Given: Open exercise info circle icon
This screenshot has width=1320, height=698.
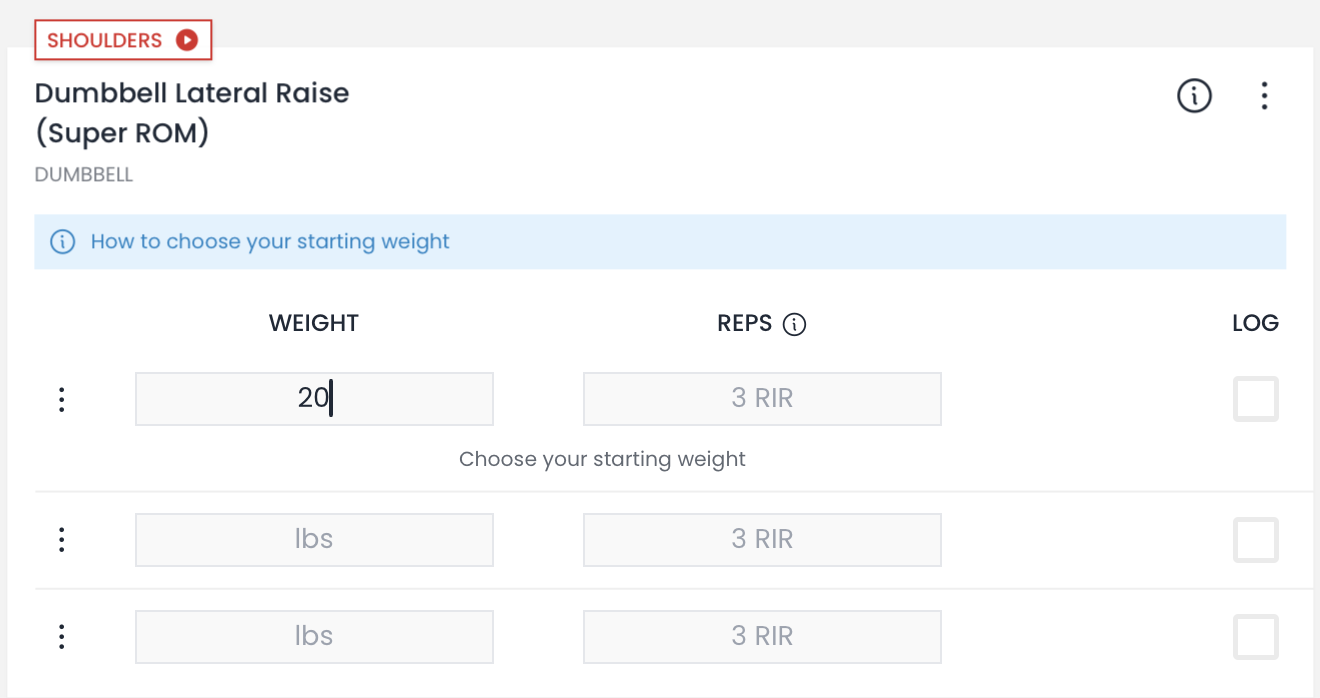Looking at the screenshot, I should pyautogui.click(x=1194, y=96).
